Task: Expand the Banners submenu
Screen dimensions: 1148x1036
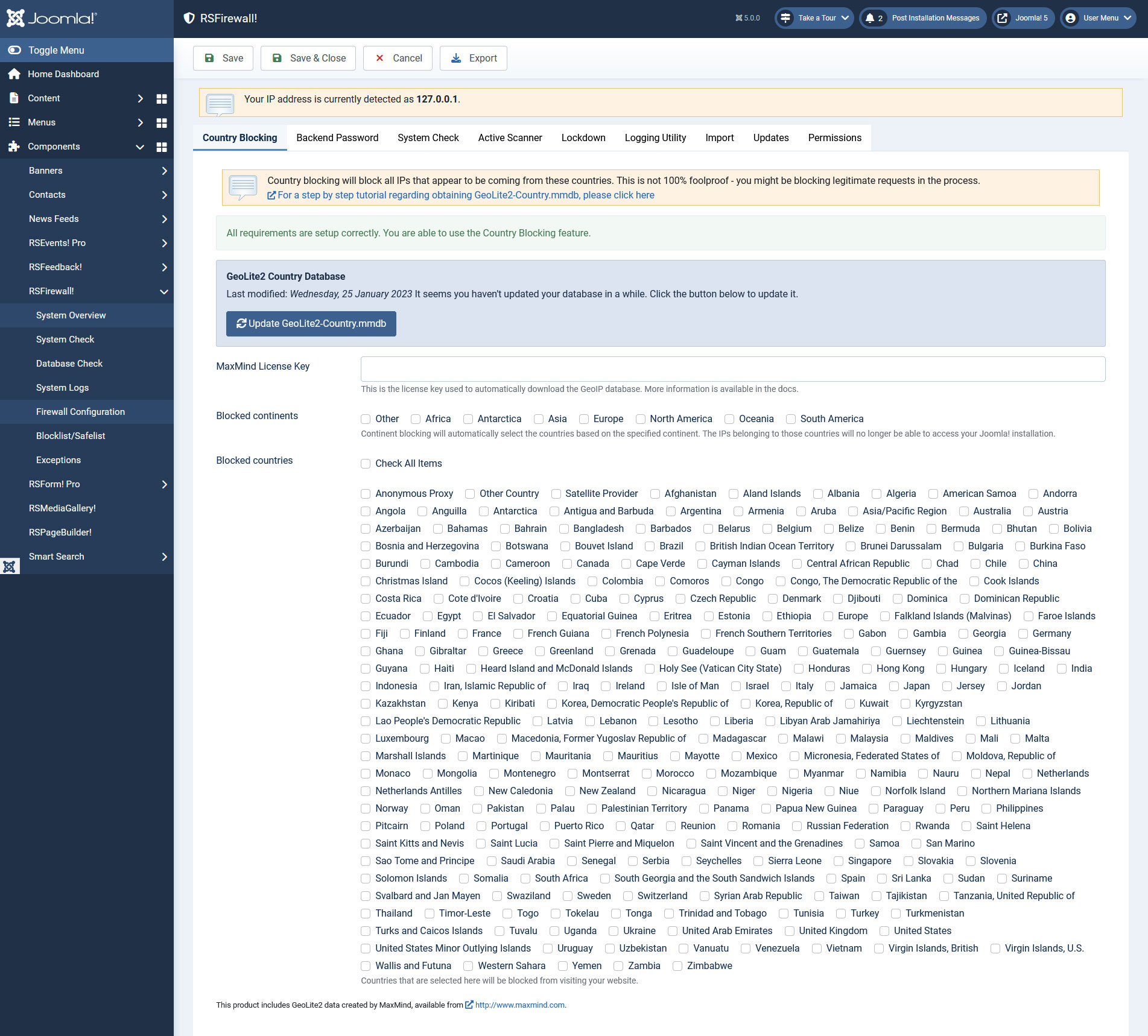Action: pyautogui.click(x=164, y=171)
